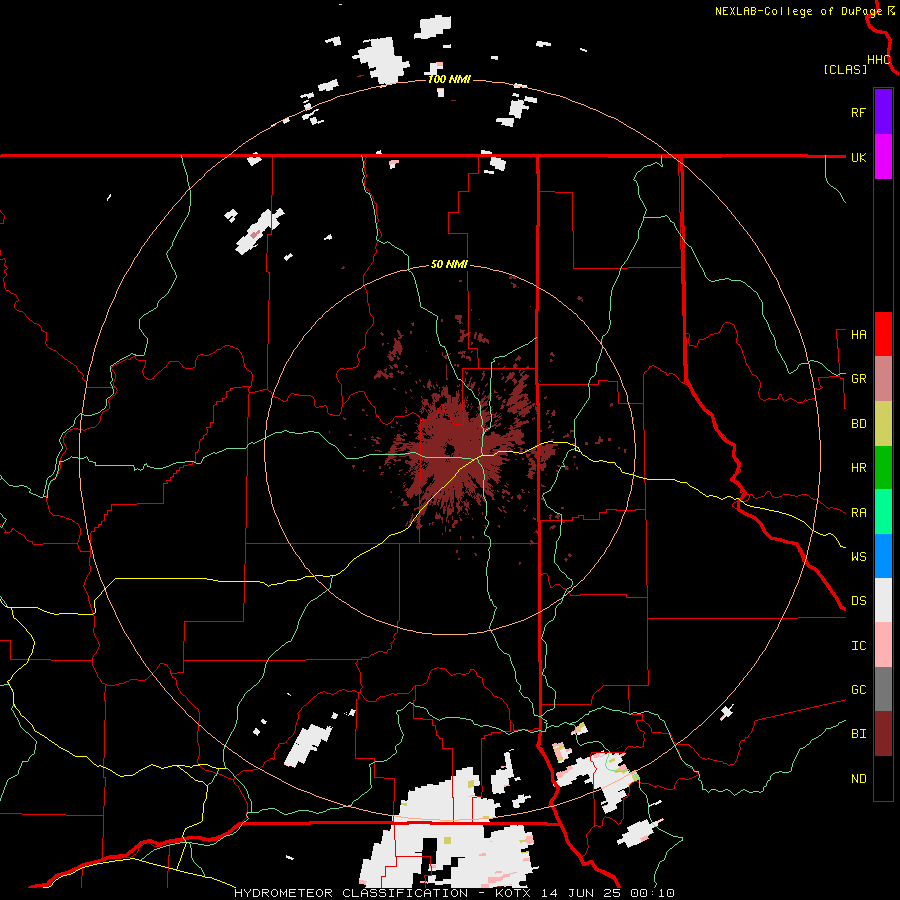The height and width of the screenshot is (900, 900).
Task: Click the BI legend label
Action: click(858, 734)
